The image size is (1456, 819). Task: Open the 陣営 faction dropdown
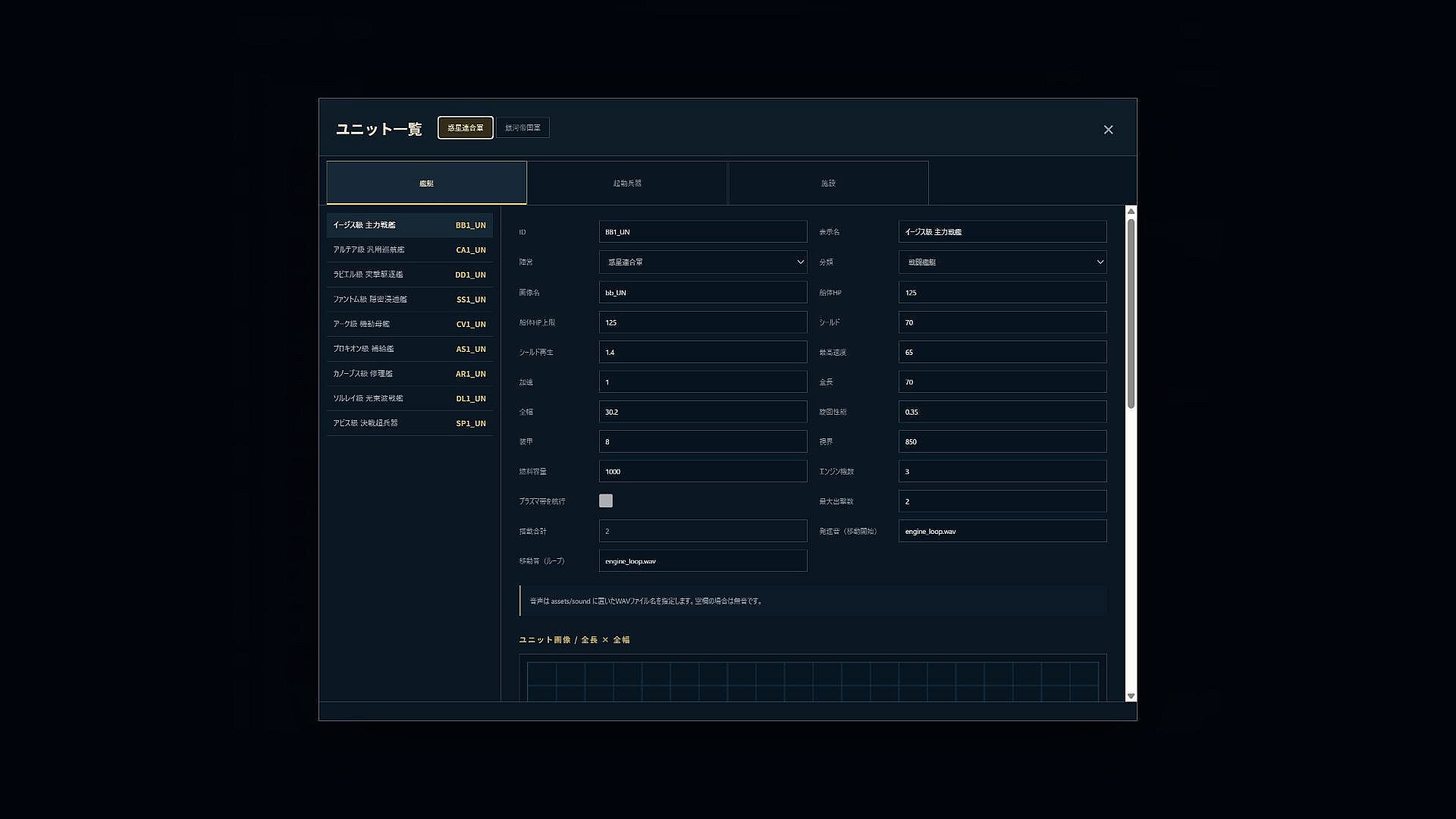coord(703,262)
